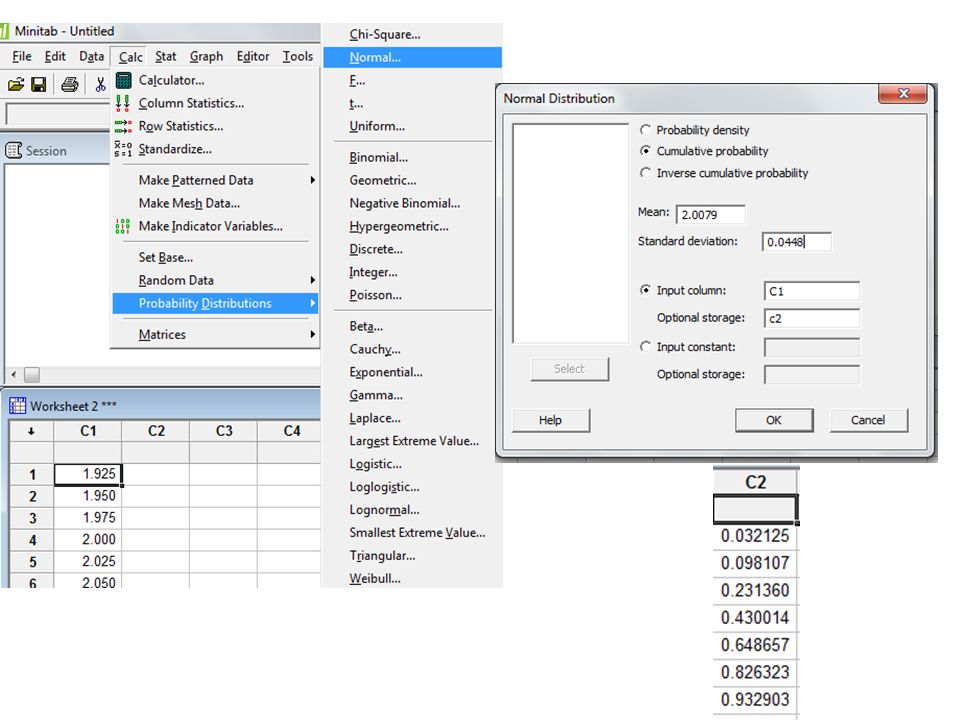Select the Input column radio button
This screenshot has height=720, width=960.
[645, 290]
